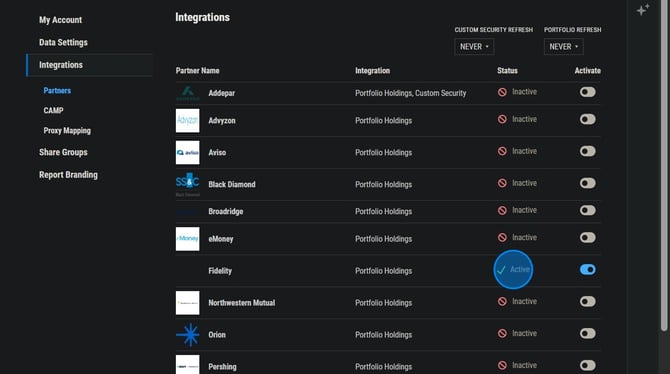Open the CAMP sub-item
The image size is (670, 374).
[x=53, y=111]
